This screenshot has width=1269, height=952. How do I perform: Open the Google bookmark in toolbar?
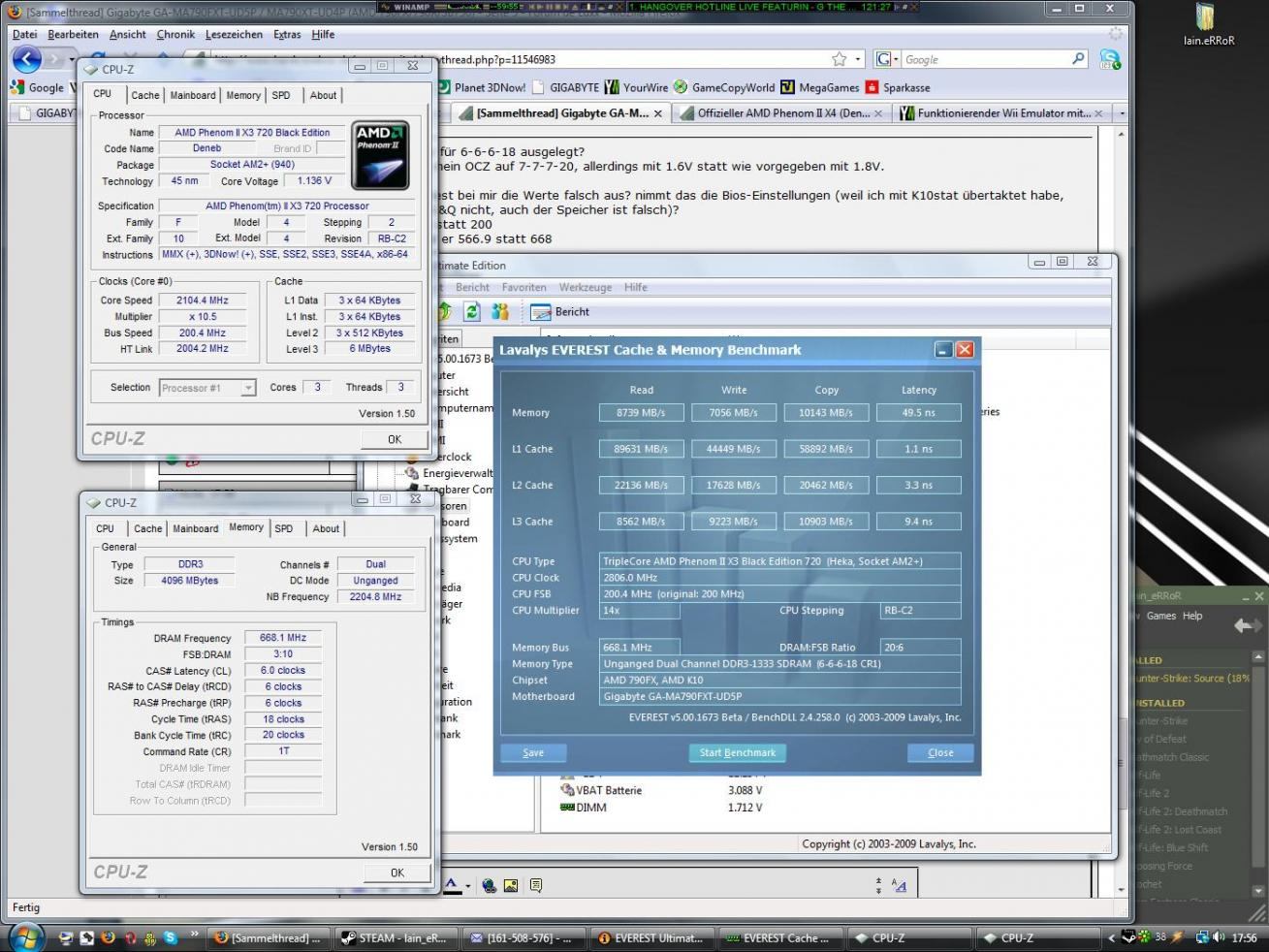pos(37,87)
